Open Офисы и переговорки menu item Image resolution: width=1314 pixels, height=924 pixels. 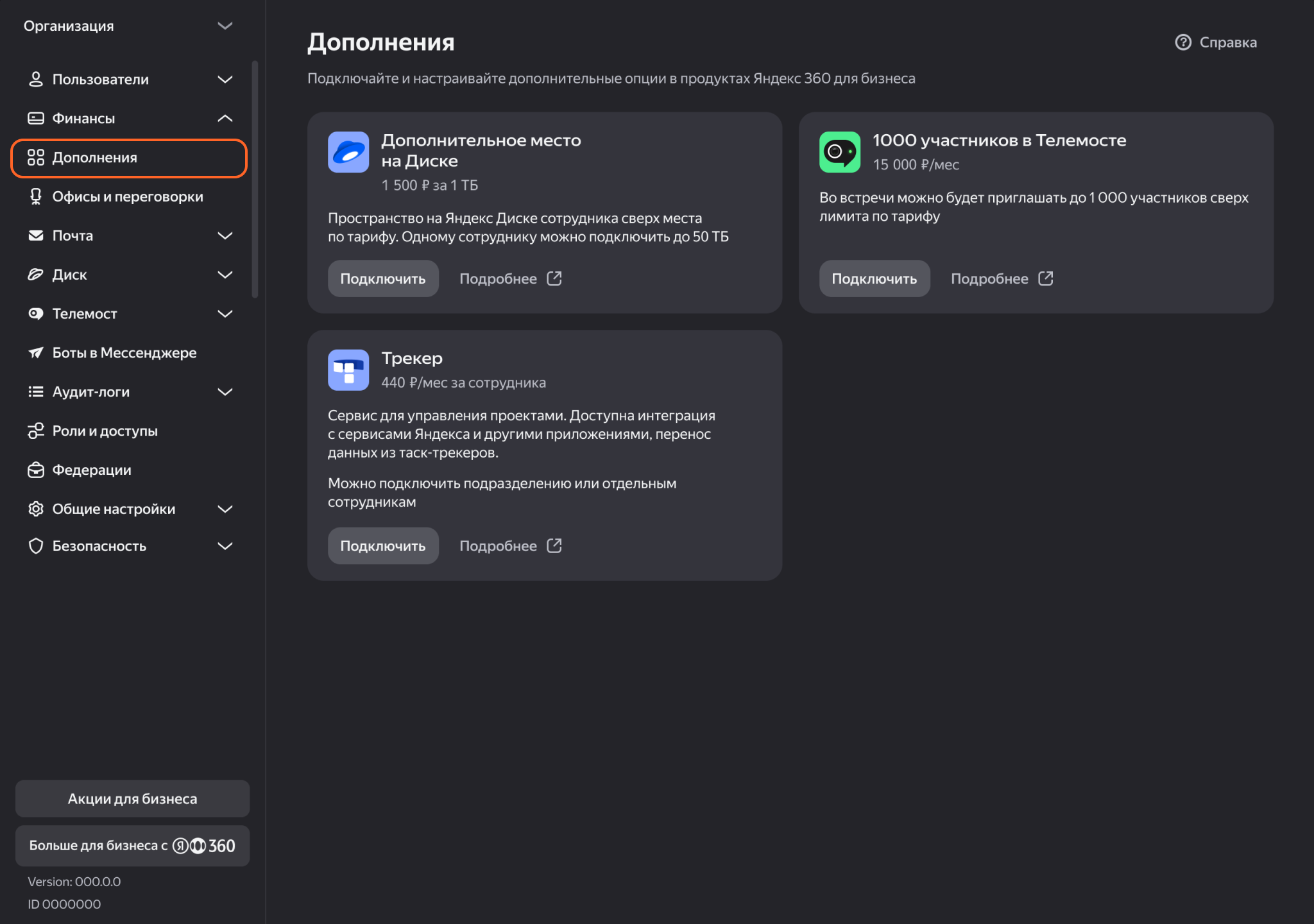(127, 197)
